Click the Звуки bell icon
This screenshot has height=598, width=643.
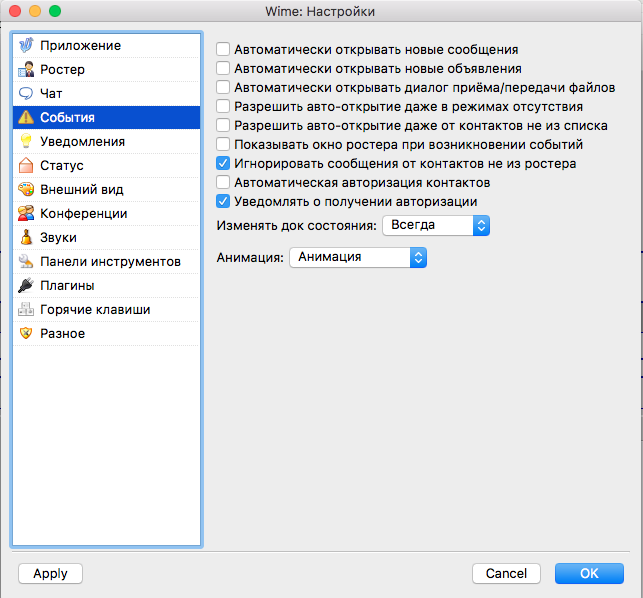(26, 238)
